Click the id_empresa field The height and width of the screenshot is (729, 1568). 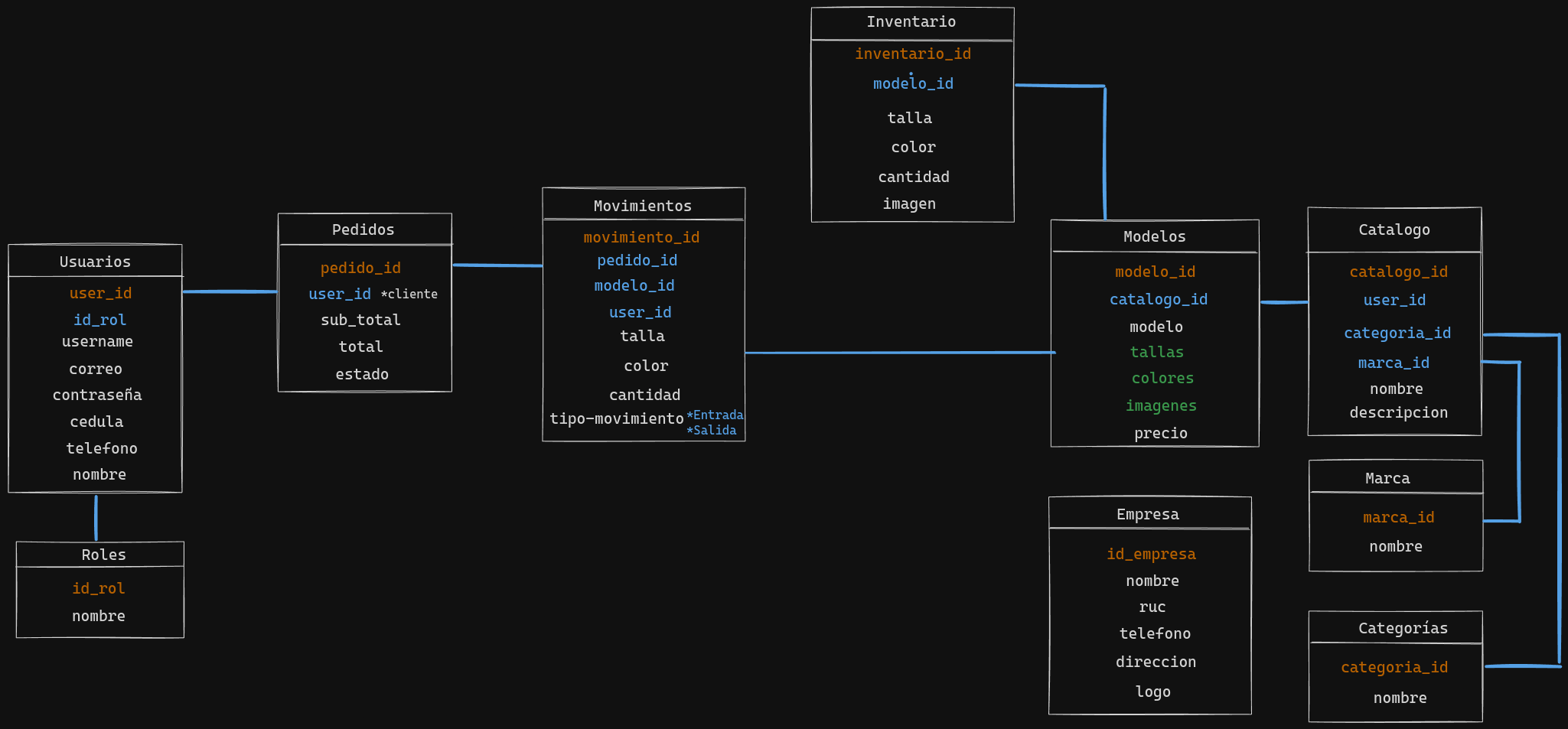point(1151,554)
